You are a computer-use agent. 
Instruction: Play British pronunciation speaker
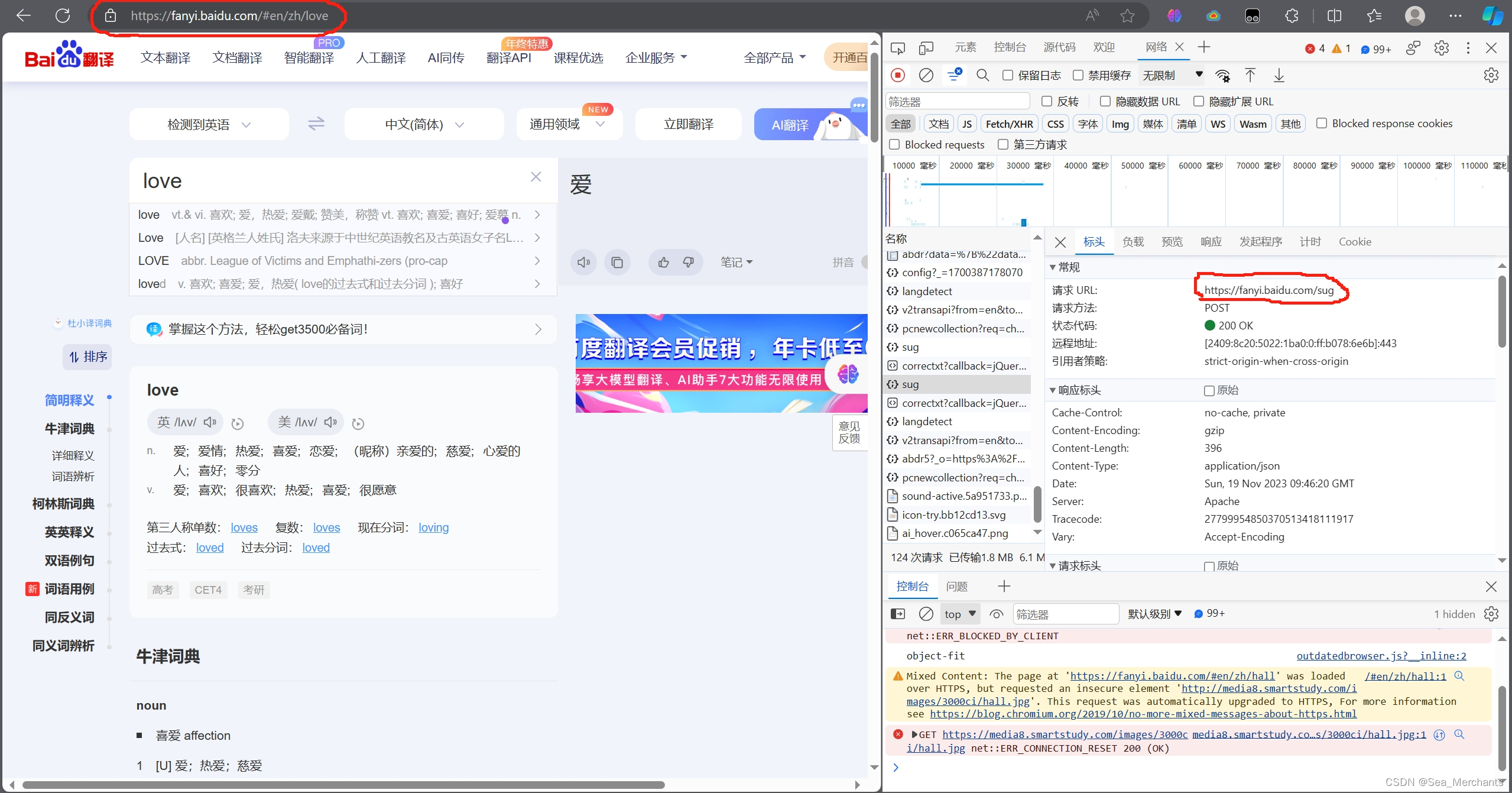[x=210, y=422]
